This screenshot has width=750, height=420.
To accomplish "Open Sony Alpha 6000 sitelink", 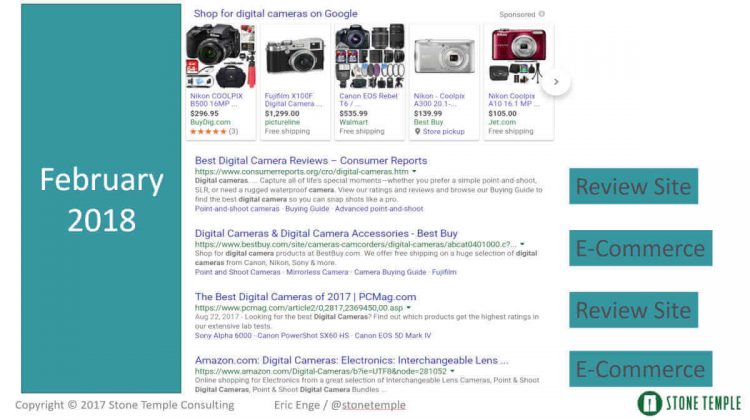I will pyautogui.click(x=223, y=336).
